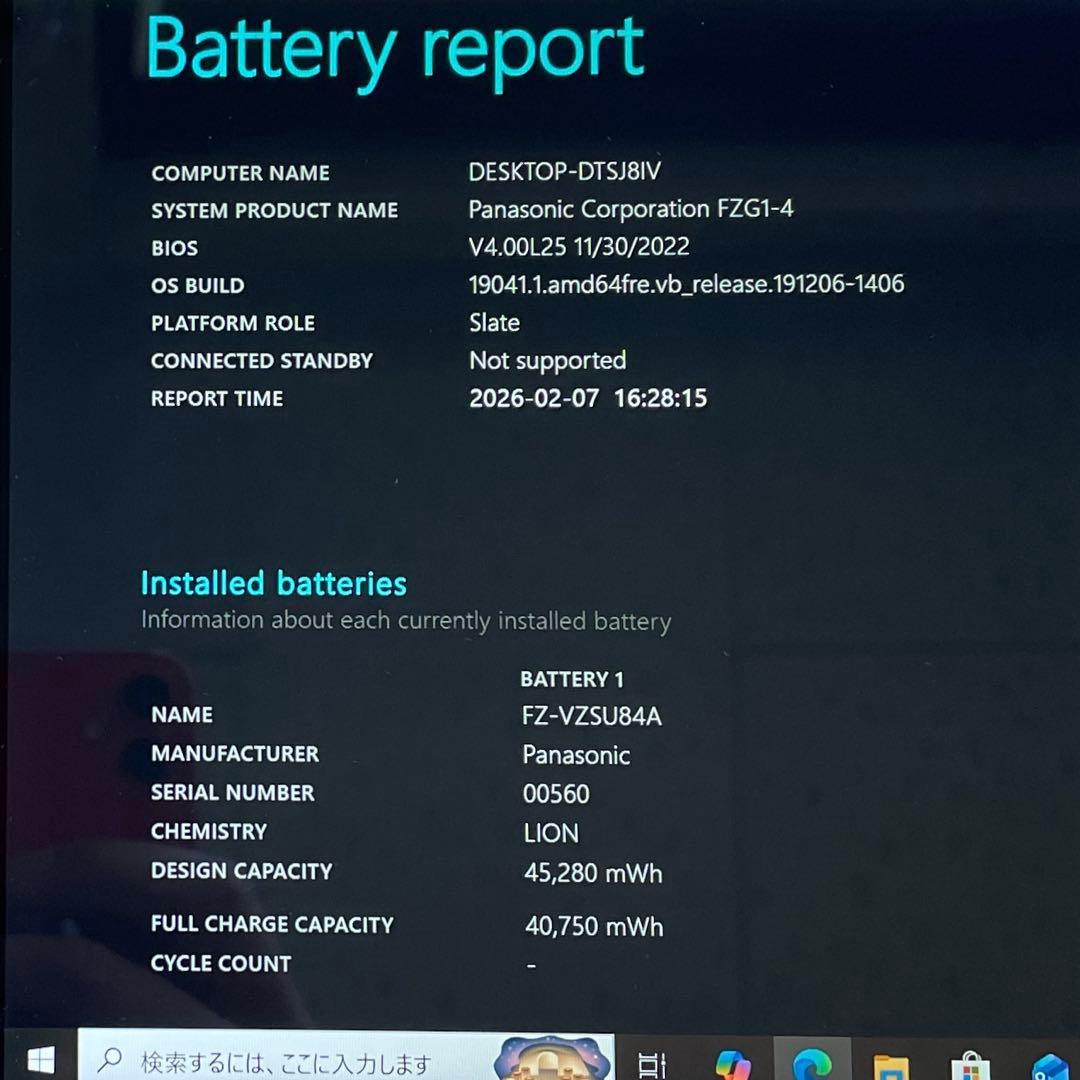
Task: Open the Windows Start menu
Action: pos(40,1060)
